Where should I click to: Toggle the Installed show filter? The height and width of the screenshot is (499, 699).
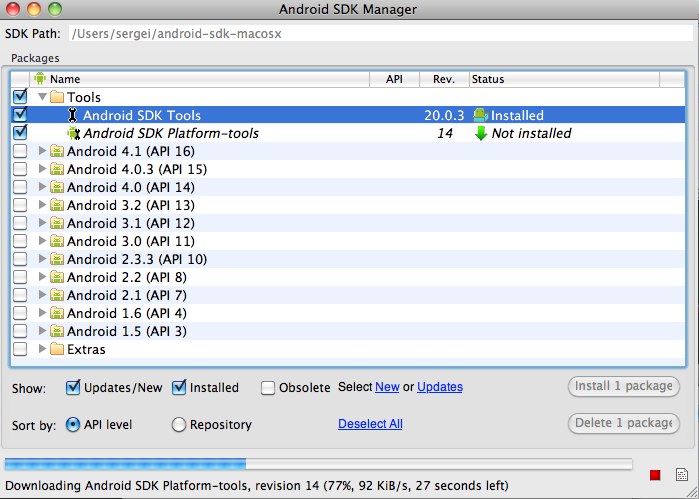coord(179,387)
